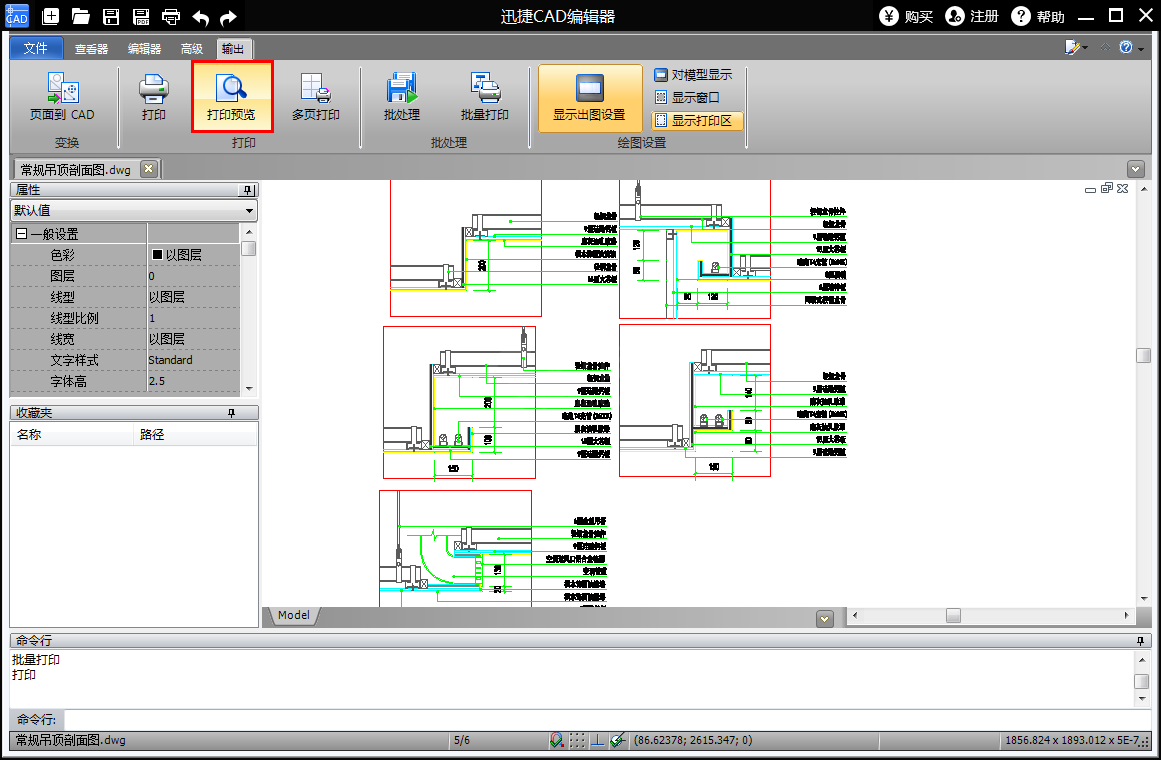Switch to the 高级 tab

point(192,49)
